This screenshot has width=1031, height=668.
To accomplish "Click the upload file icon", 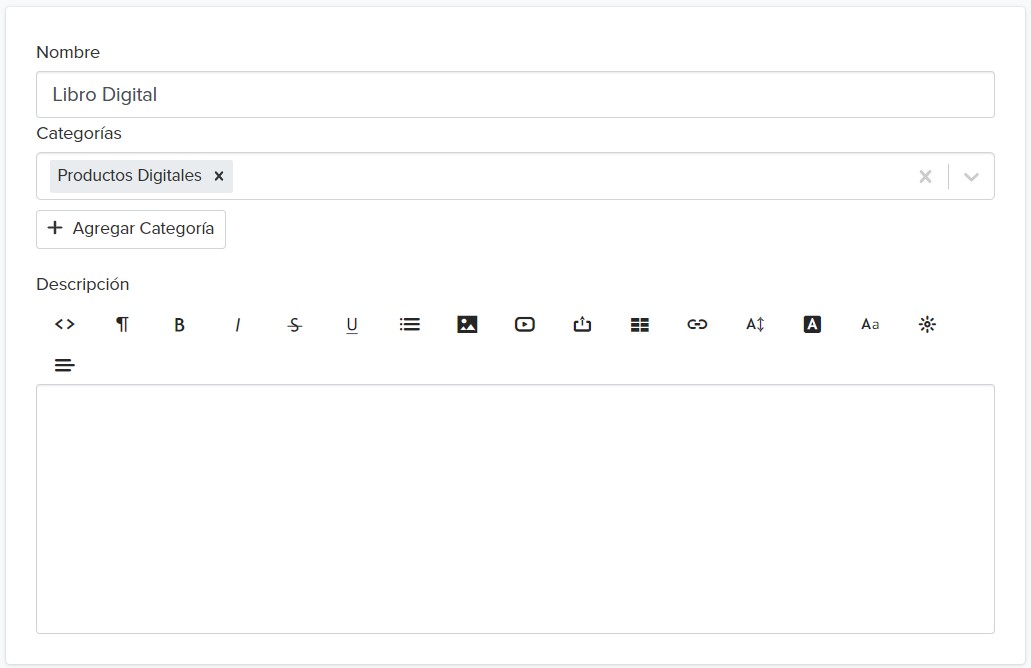I will (x=582, y=324).
